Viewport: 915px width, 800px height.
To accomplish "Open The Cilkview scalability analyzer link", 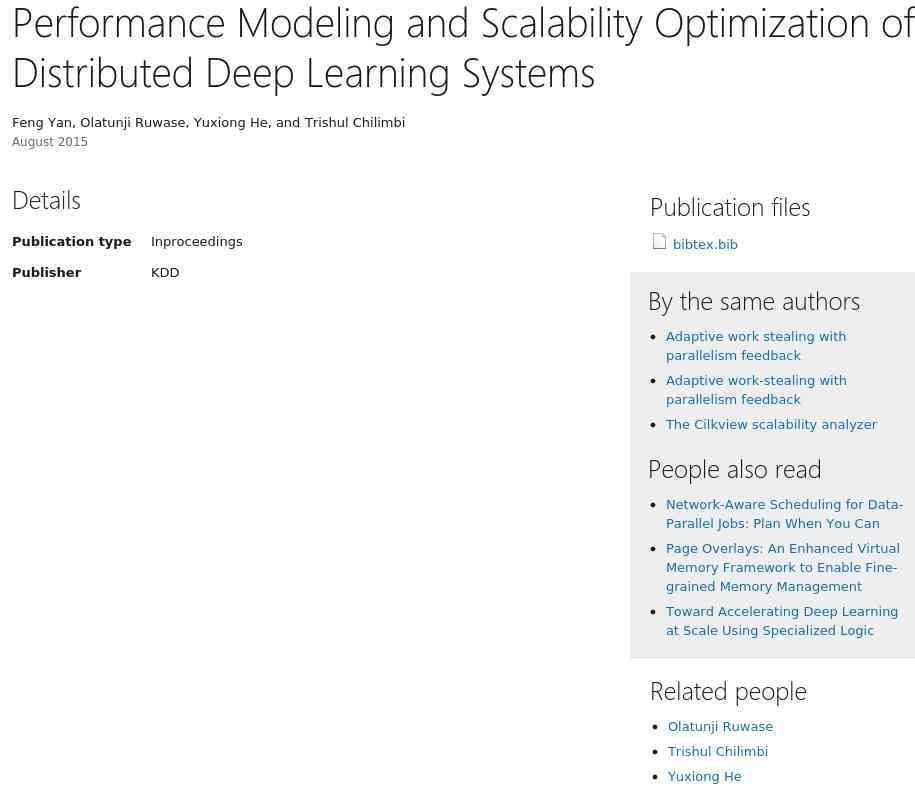I will click(771, 424).
